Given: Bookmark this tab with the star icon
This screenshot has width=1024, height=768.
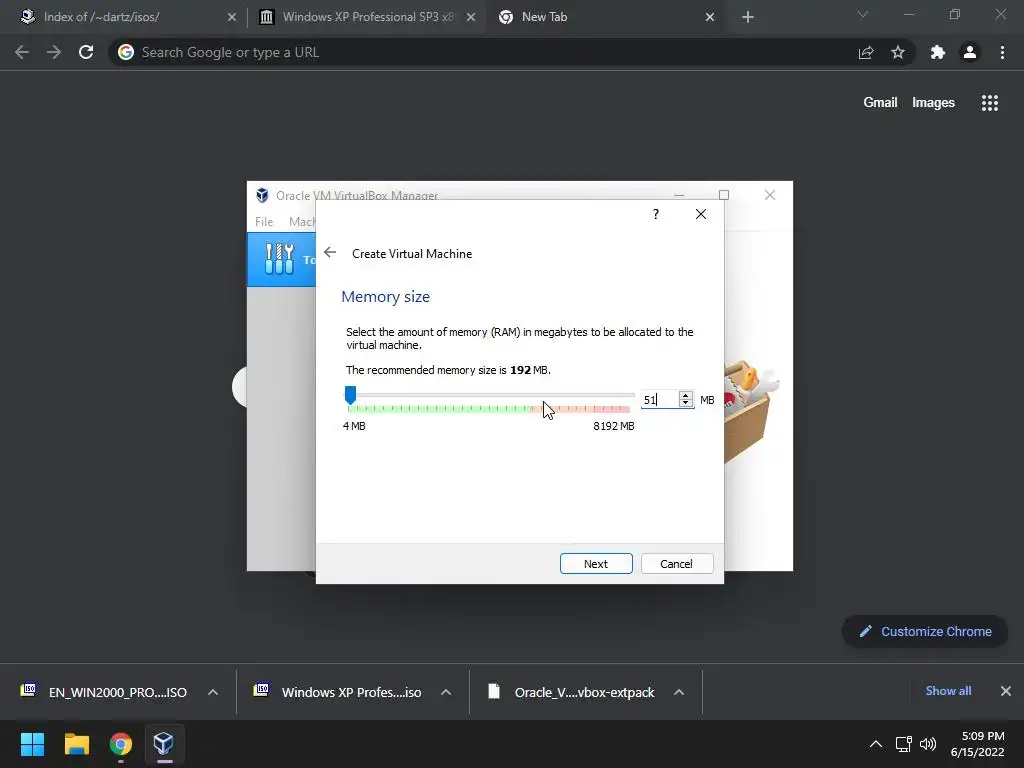Looking at the screenshot, I should 898,52.
